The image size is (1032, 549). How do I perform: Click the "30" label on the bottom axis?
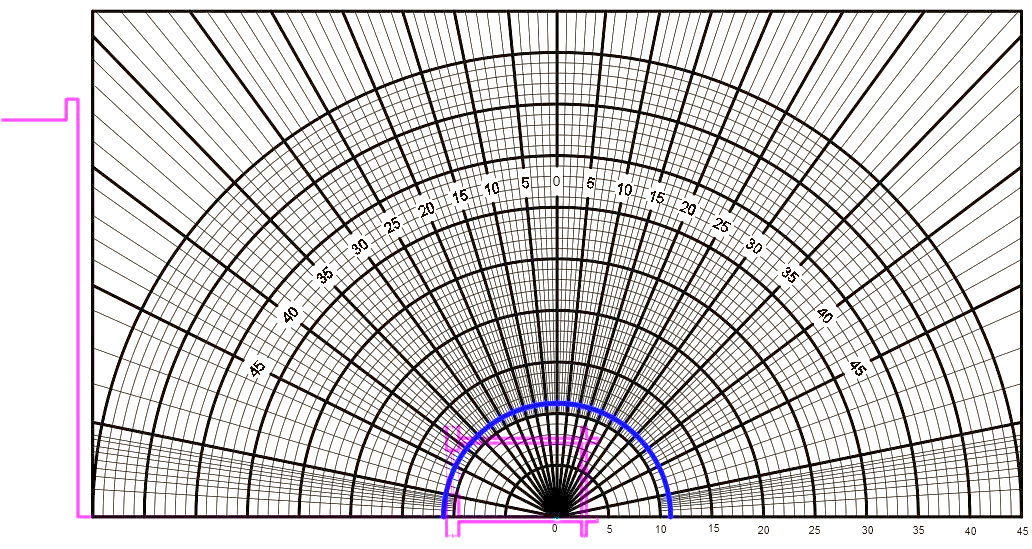[868, 530]
